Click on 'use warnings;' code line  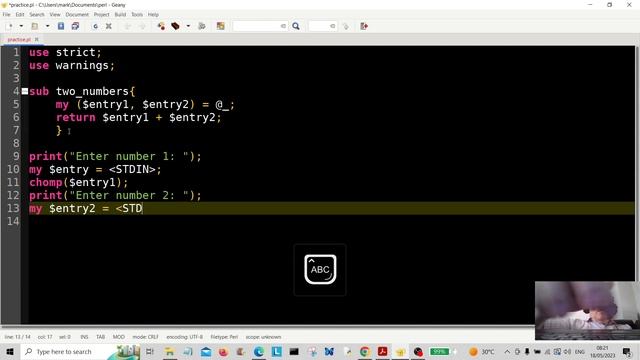(72, 65)
